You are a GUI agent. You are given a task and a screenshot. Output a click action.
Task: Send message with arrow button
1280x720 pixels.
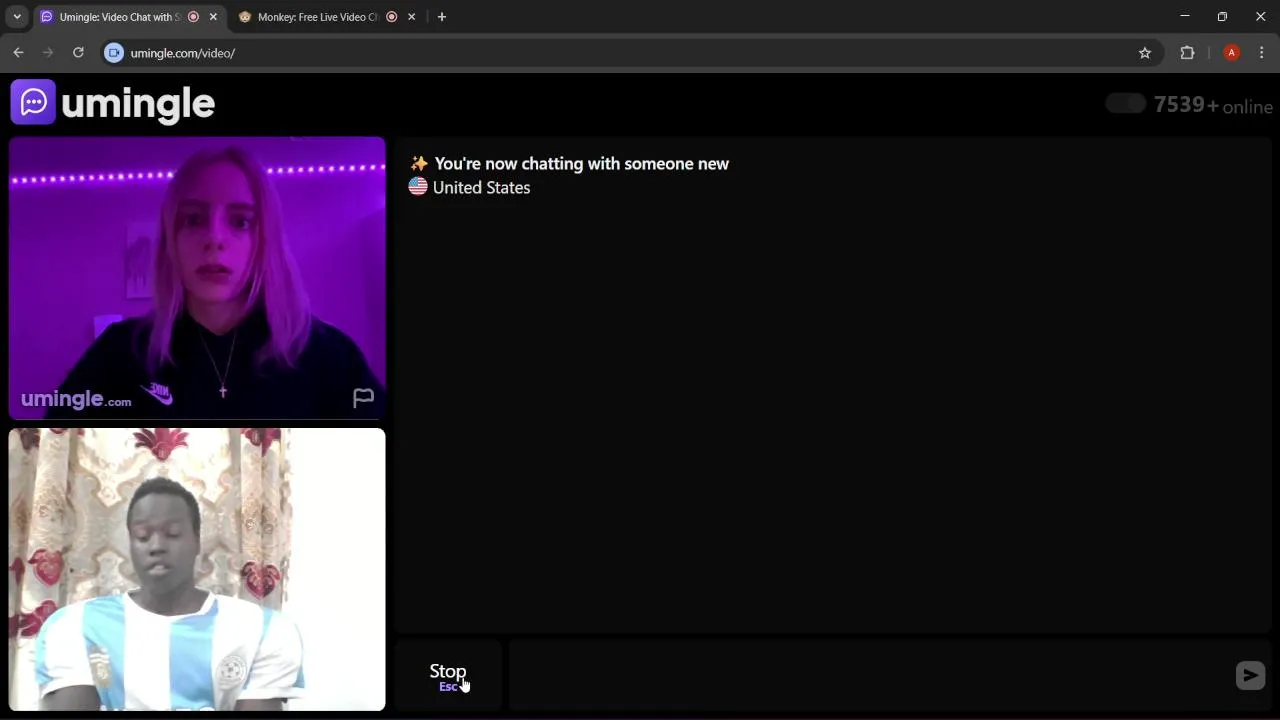tap(1250, 676)
